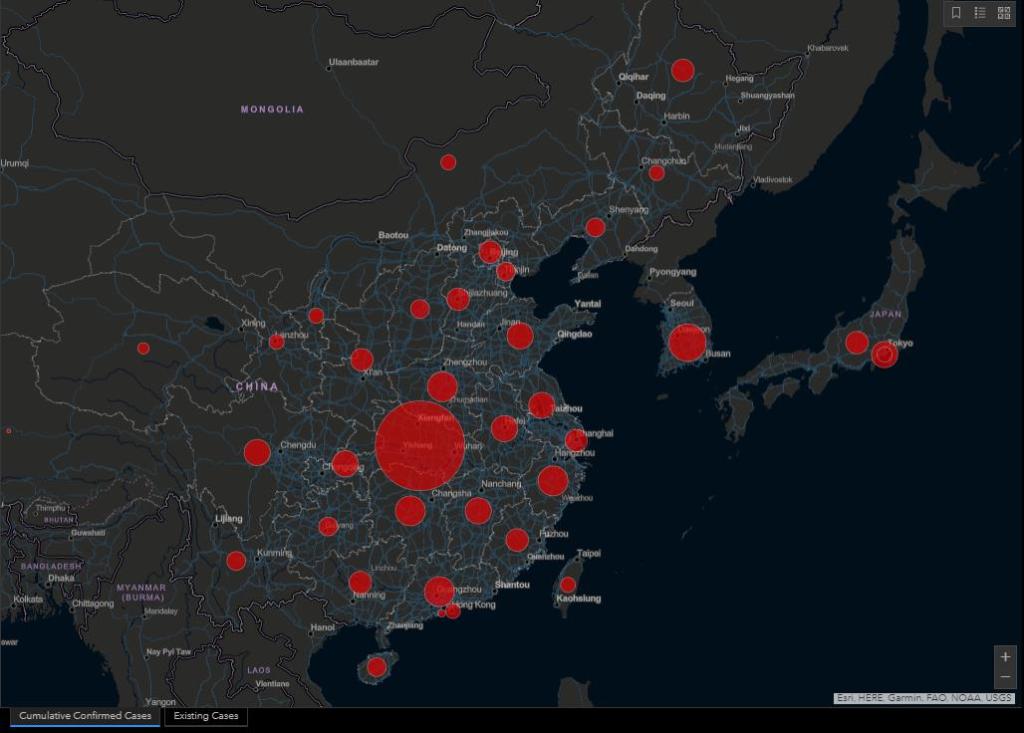
Task: Open the map legend list icon
Action: click(x=980, y=13)
